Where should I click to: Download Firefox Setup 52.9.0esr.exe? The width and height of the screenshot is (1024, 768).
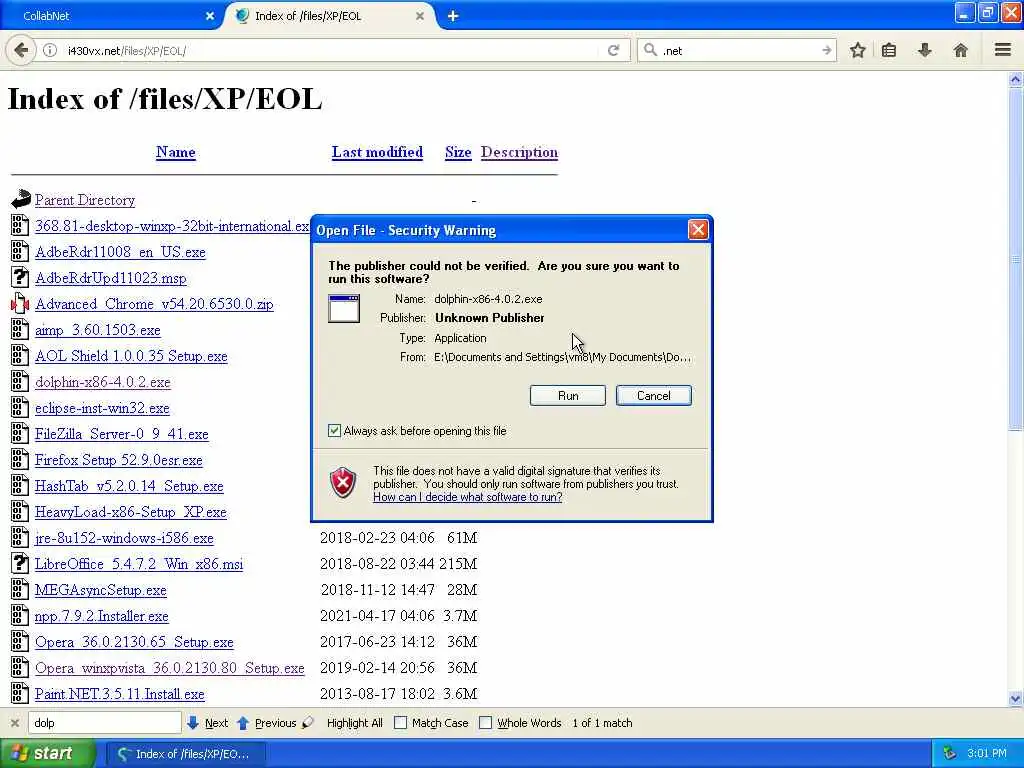119,460
